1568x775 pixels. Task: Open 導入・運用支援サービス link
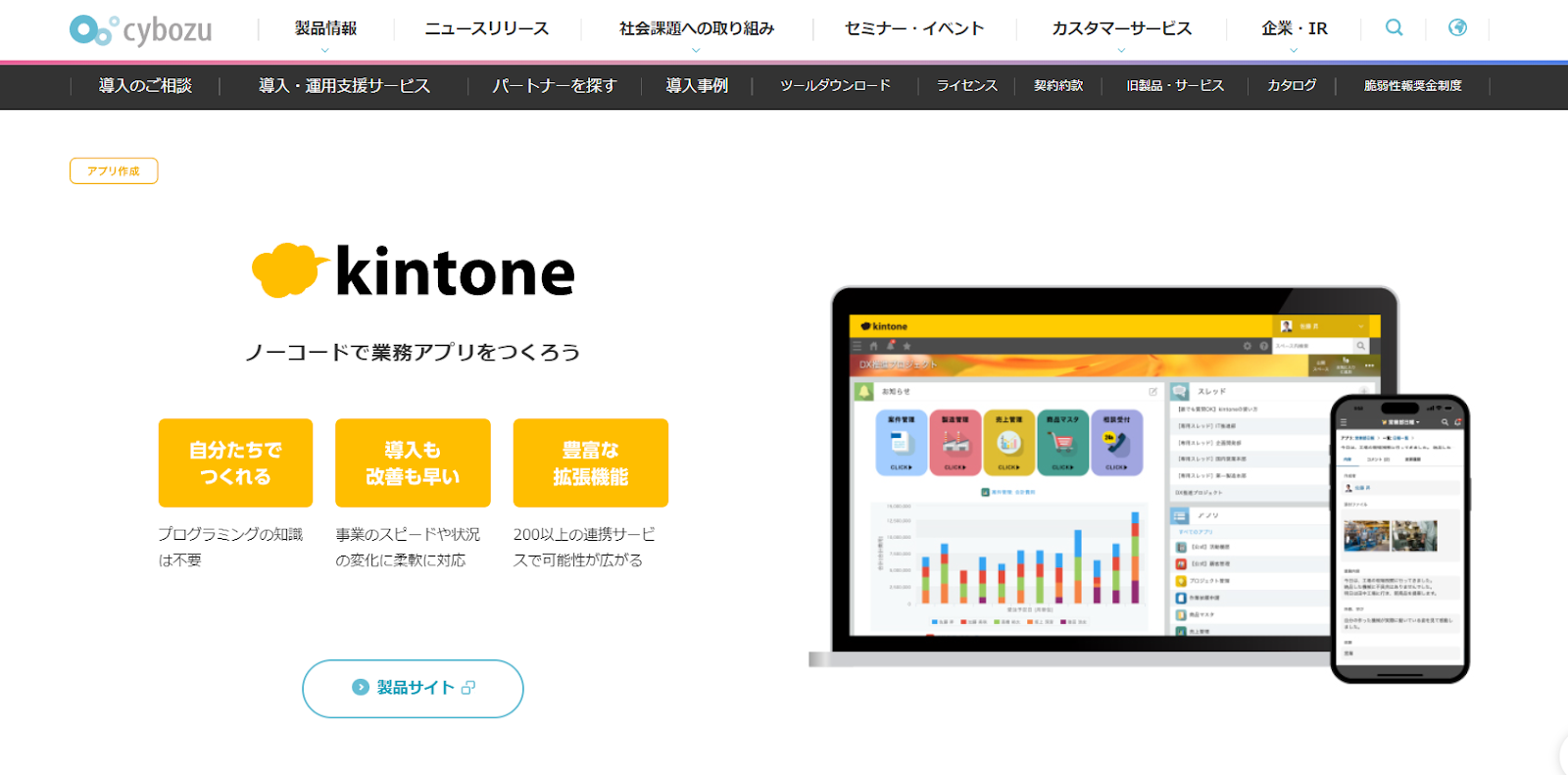344,86
